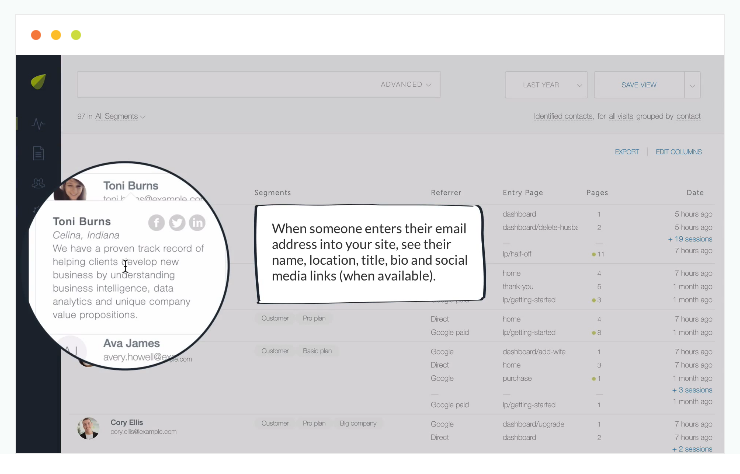The image size is (740, 474).
Task: Click the Celina, Indiana location text
Action: 86,235
